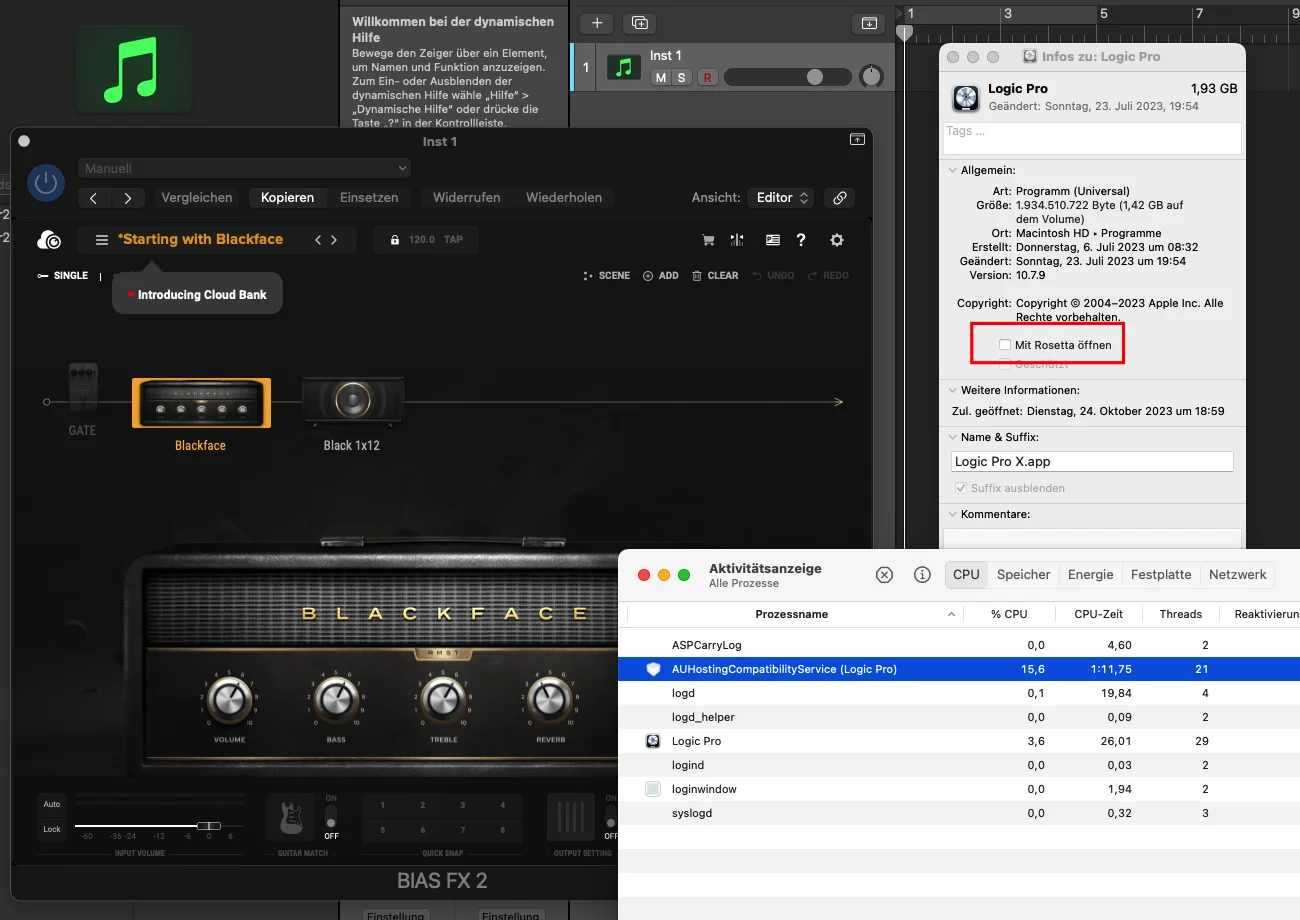The width and height of the screenshot is (1300, 920).
Task: Collapse the Kommentare section
Action: tap(952, 514)
